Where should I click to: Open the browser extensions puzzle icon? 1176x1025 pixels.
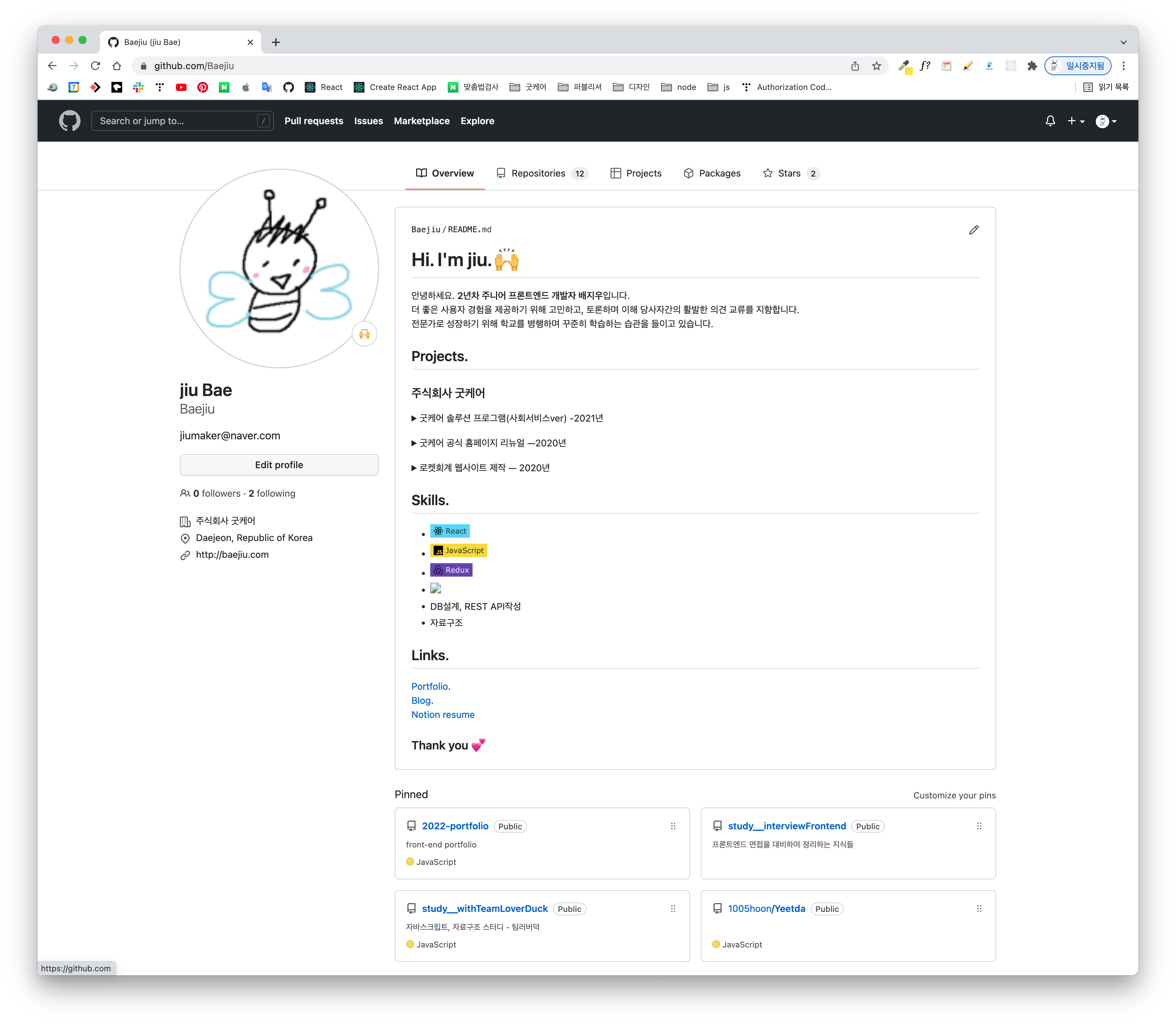coord(1032,66)
